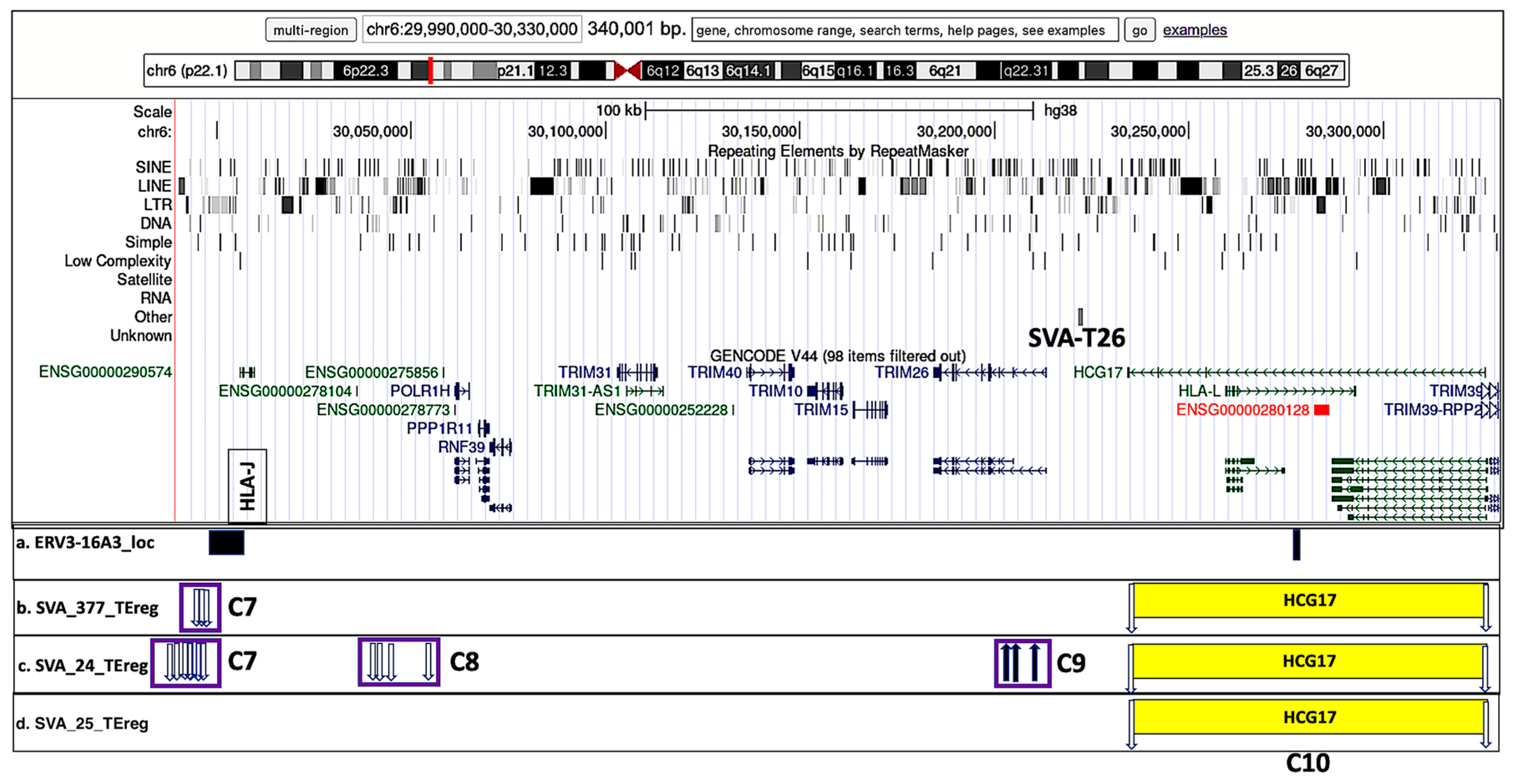Click the SINE repeat track label

153,167
